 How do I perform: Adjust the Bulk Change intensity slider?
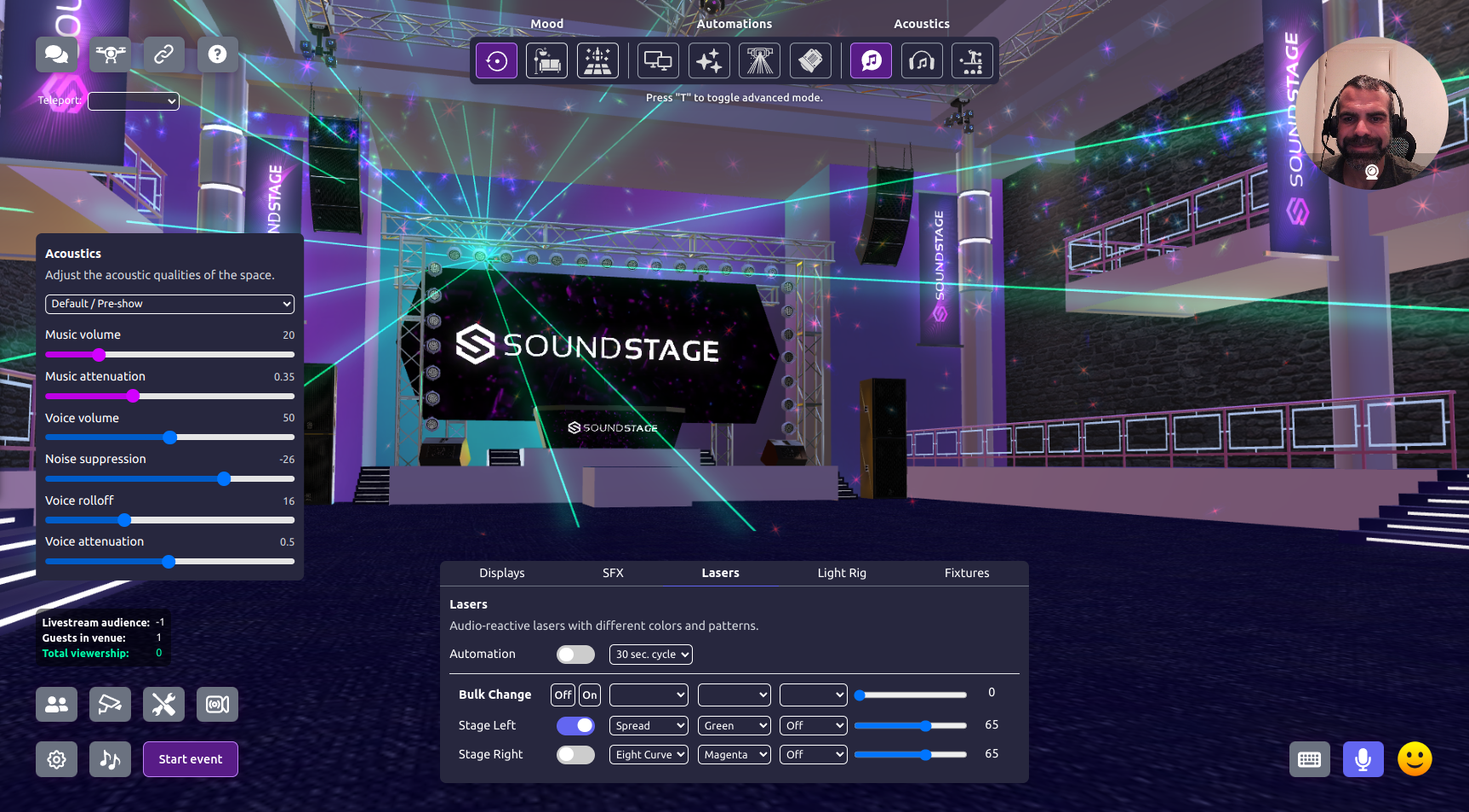(911, 695)
